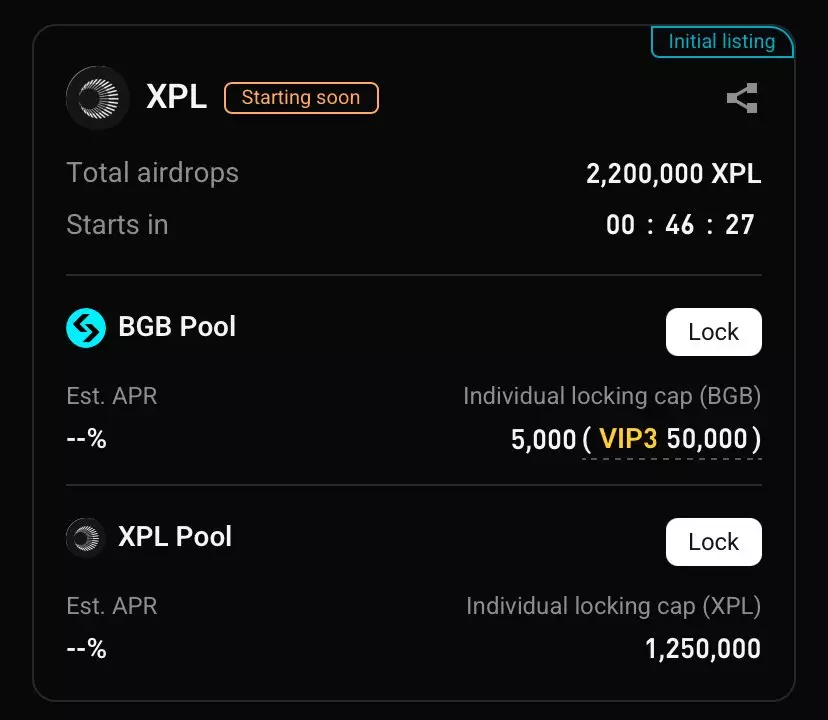Click the BGB Pool title
828x720 pixels.
point(177,327)
